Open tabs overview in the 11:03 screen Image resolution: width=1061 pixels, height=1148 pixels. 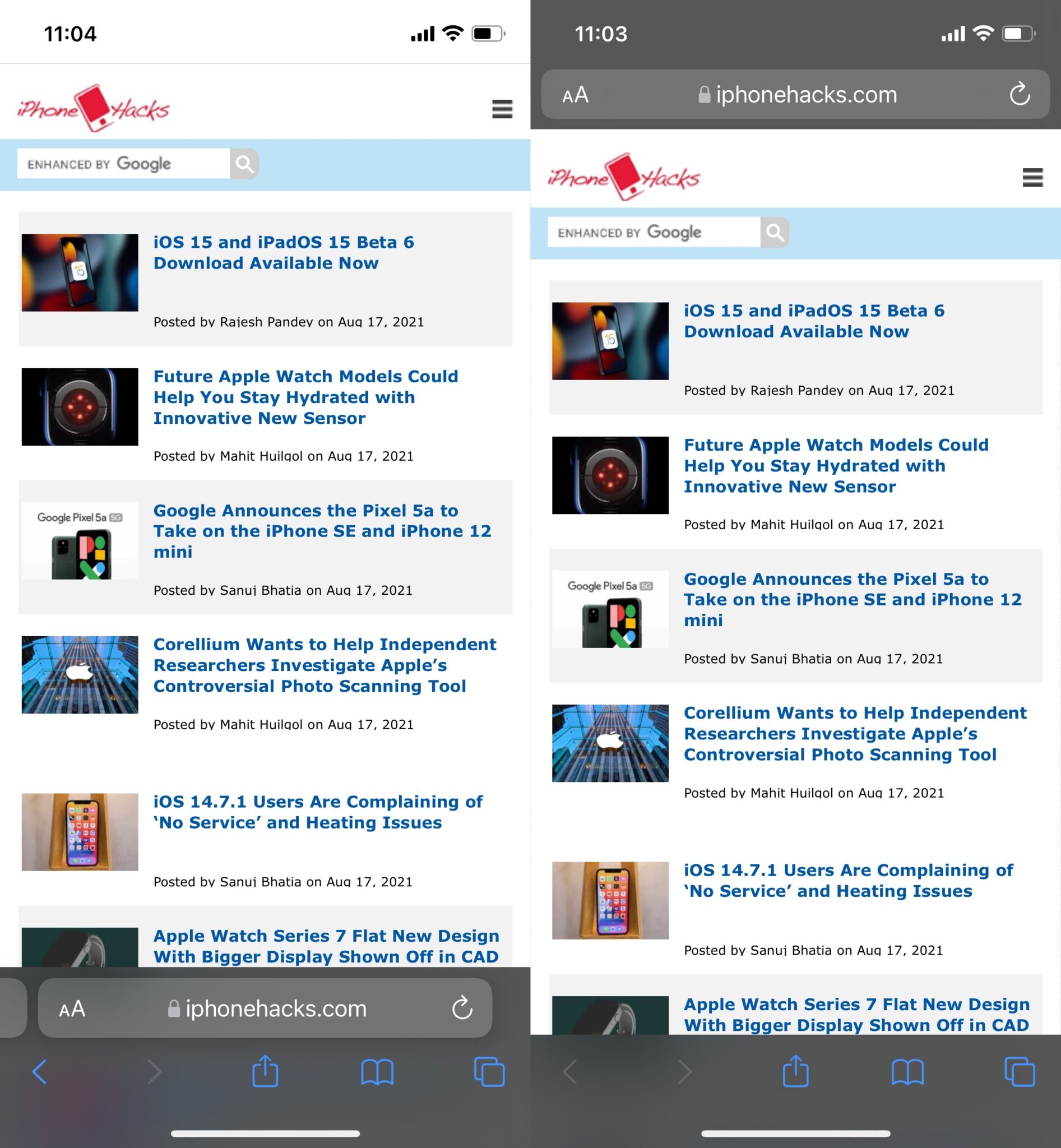coord(1020,1072)
